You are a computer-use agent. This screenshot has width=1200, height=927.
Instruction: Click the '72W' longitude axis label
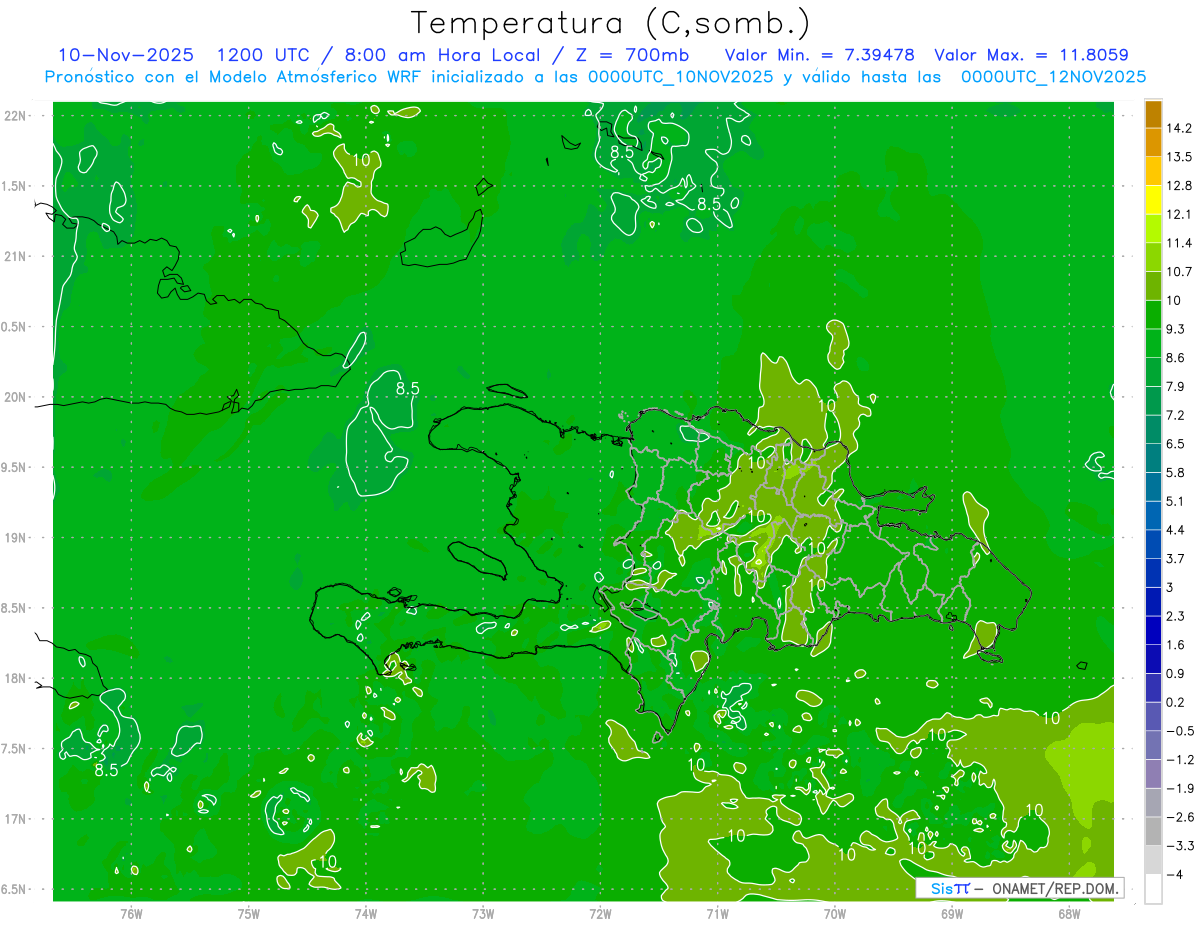(x=600, y=913)
